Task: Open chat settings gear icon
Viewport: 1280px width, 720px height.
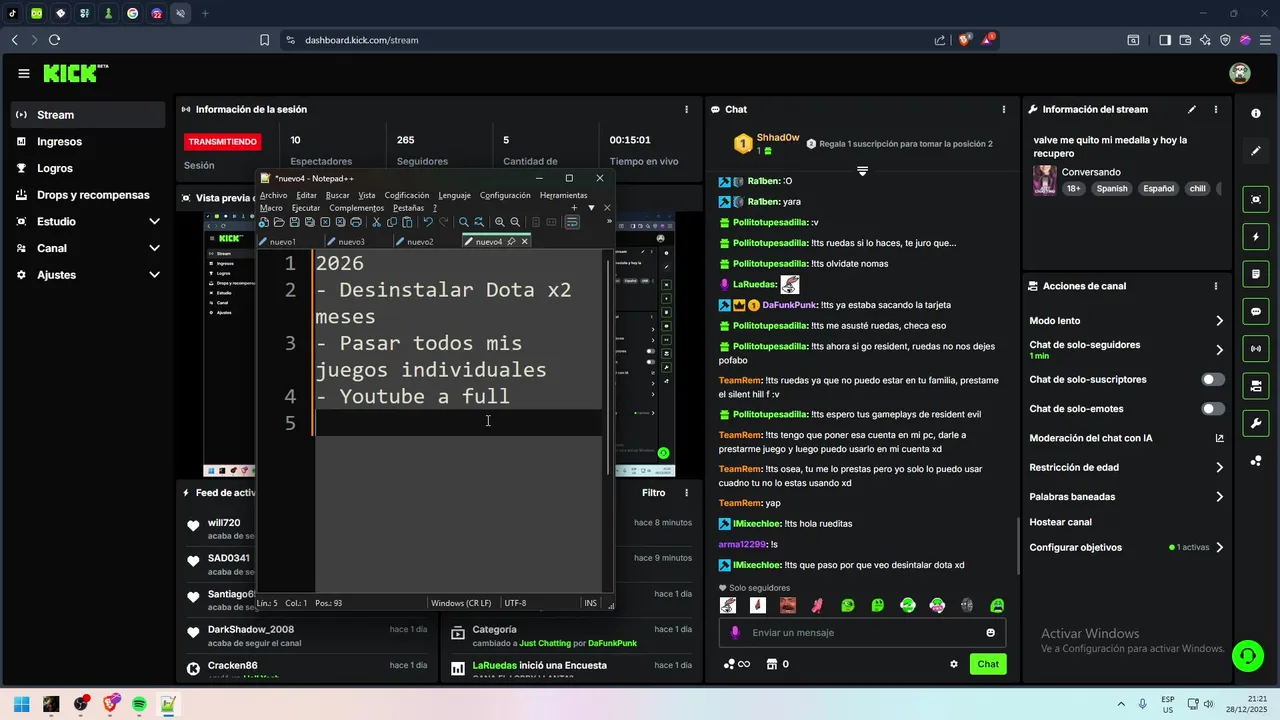Action: pos(954,664)
